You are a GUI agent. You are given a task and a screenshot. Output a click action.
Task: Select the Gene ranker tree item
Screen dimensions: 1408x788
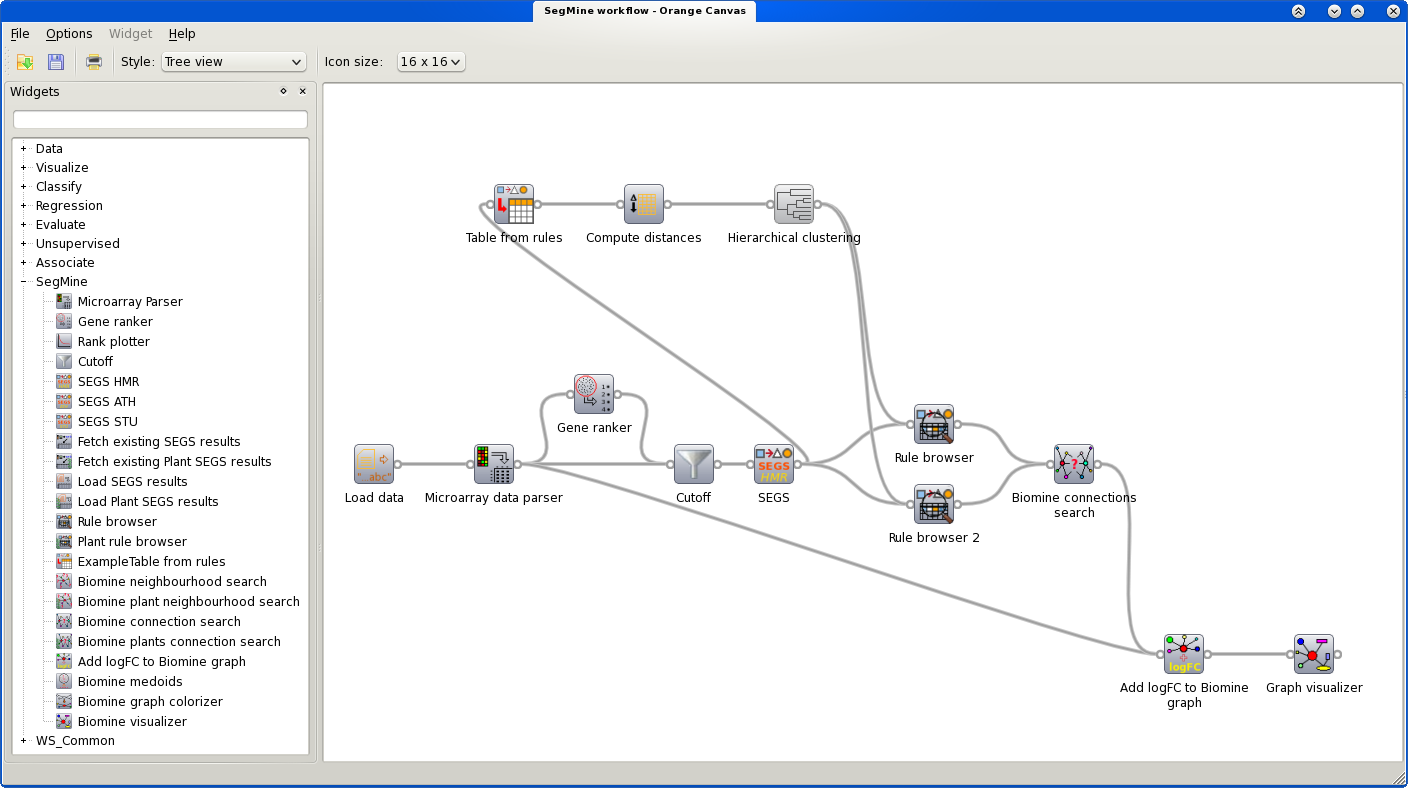coord(115,322)
